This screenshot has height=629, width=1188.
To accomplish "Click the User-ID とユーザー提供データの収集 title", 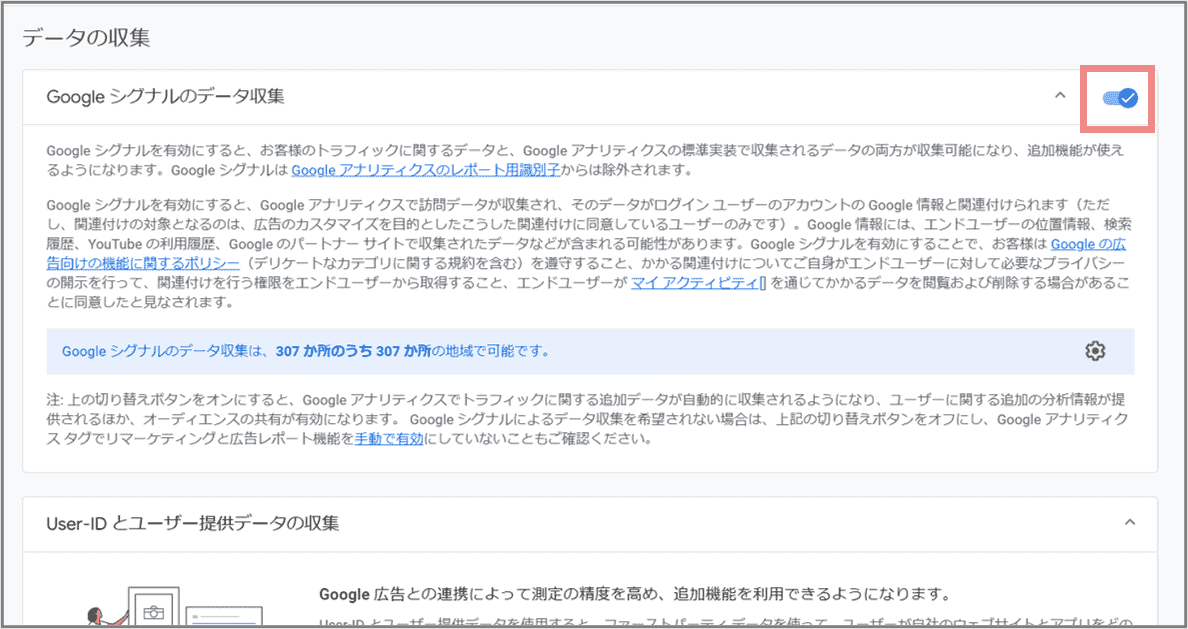I will pyautogui.click(x=193, y=523).
